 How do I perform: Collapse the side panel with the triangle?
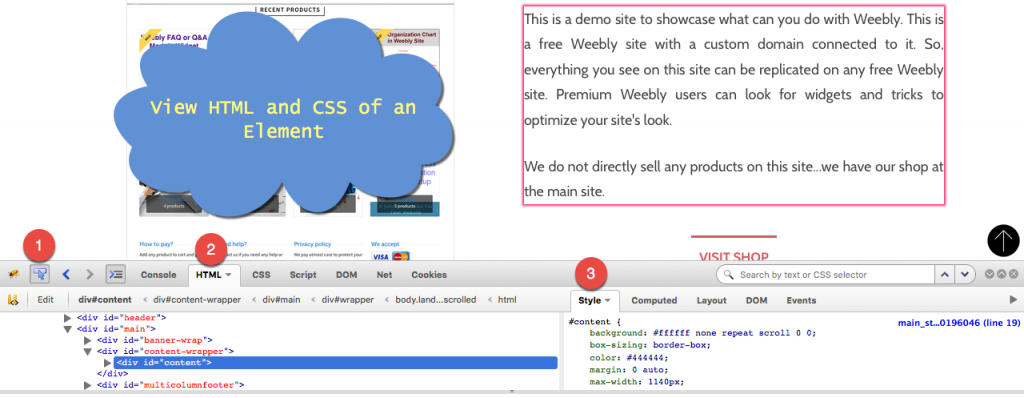(1013, 300)
